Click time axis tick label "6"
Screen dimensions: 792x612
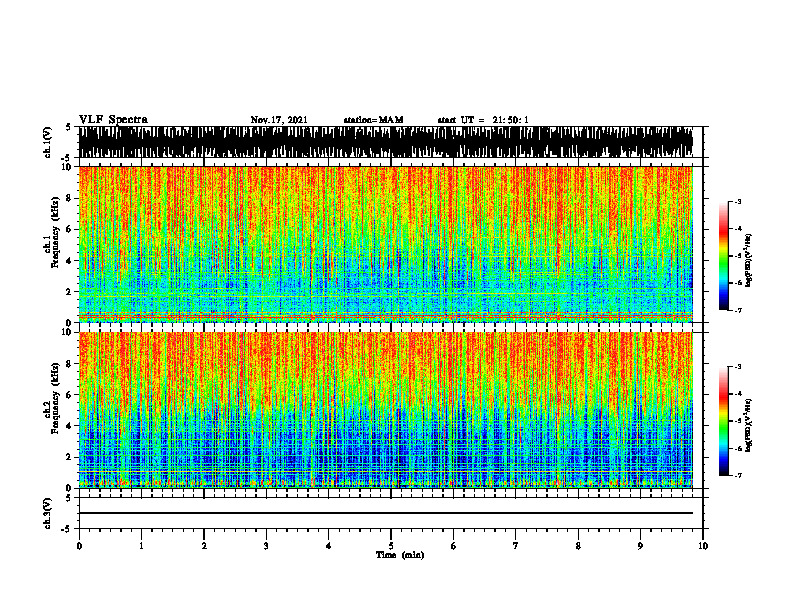(454, 546)
